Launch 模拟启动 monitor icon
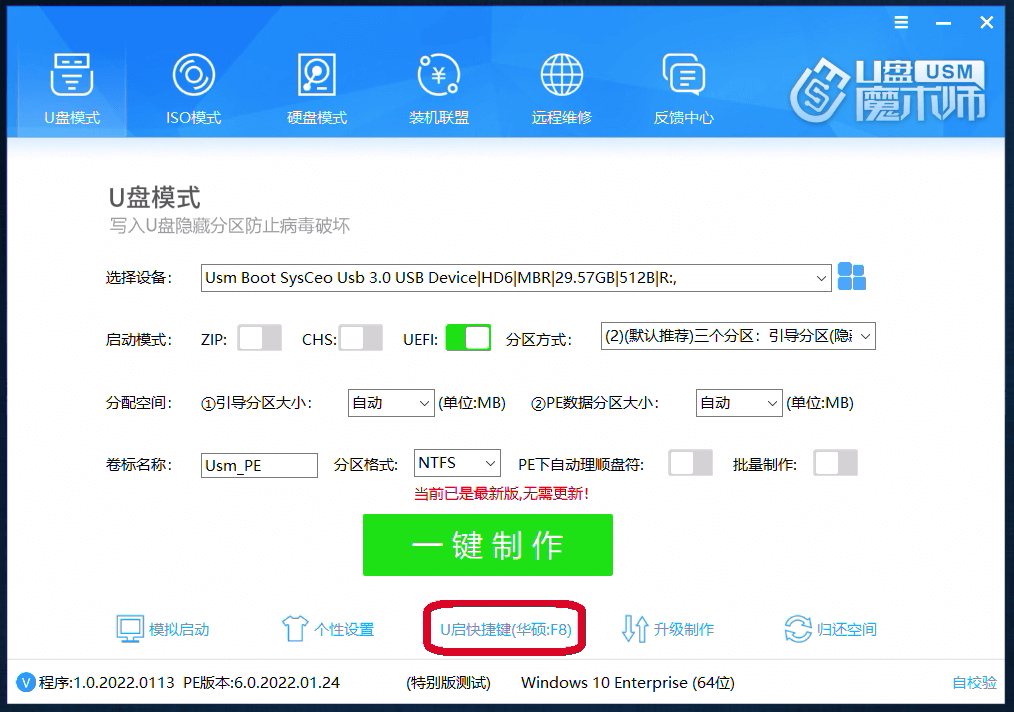Screen dimensions: 1014x712 pos(130,629)
